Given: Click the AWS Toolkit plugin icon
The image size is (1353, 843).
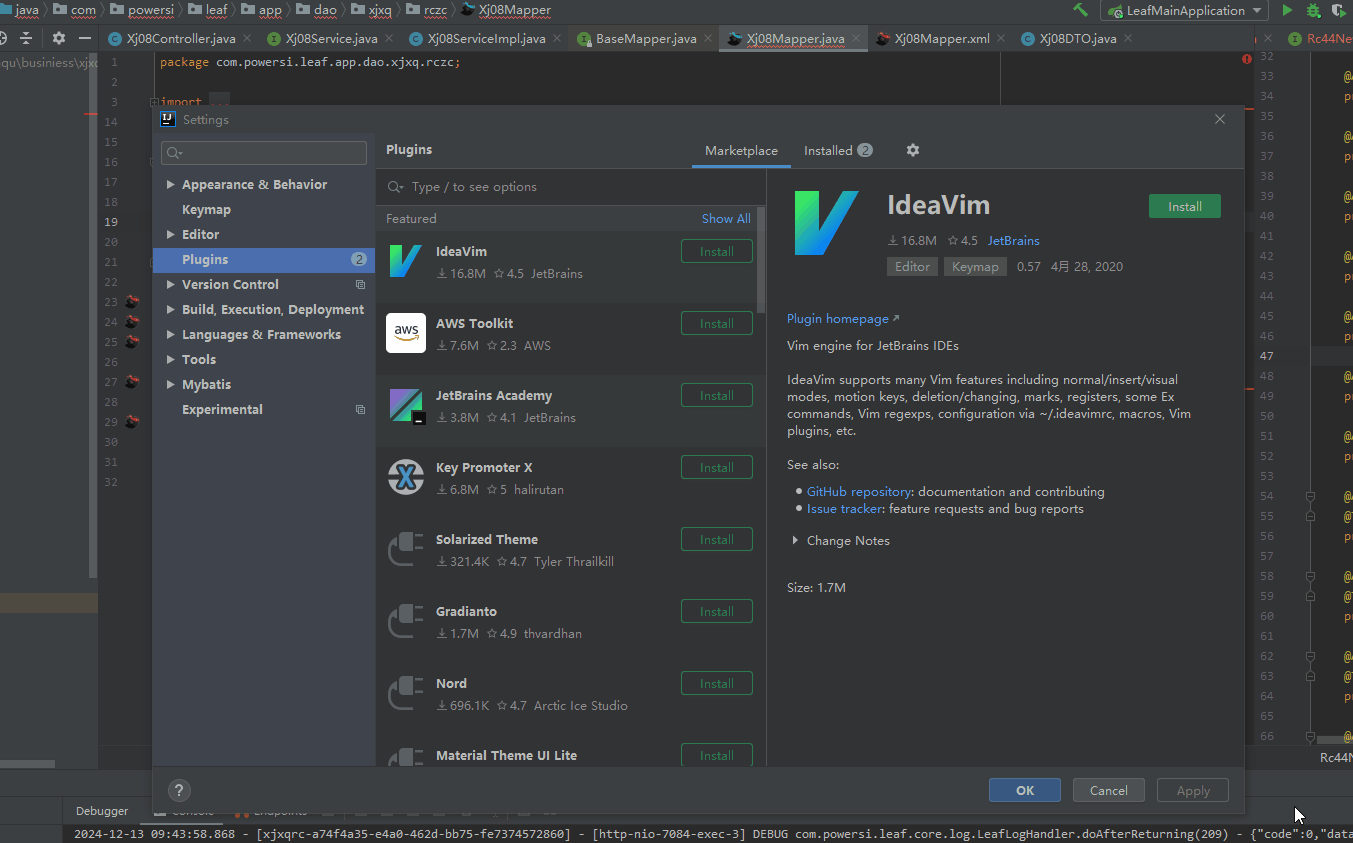Looking at the screenshot, I should (x=405, y=333).
